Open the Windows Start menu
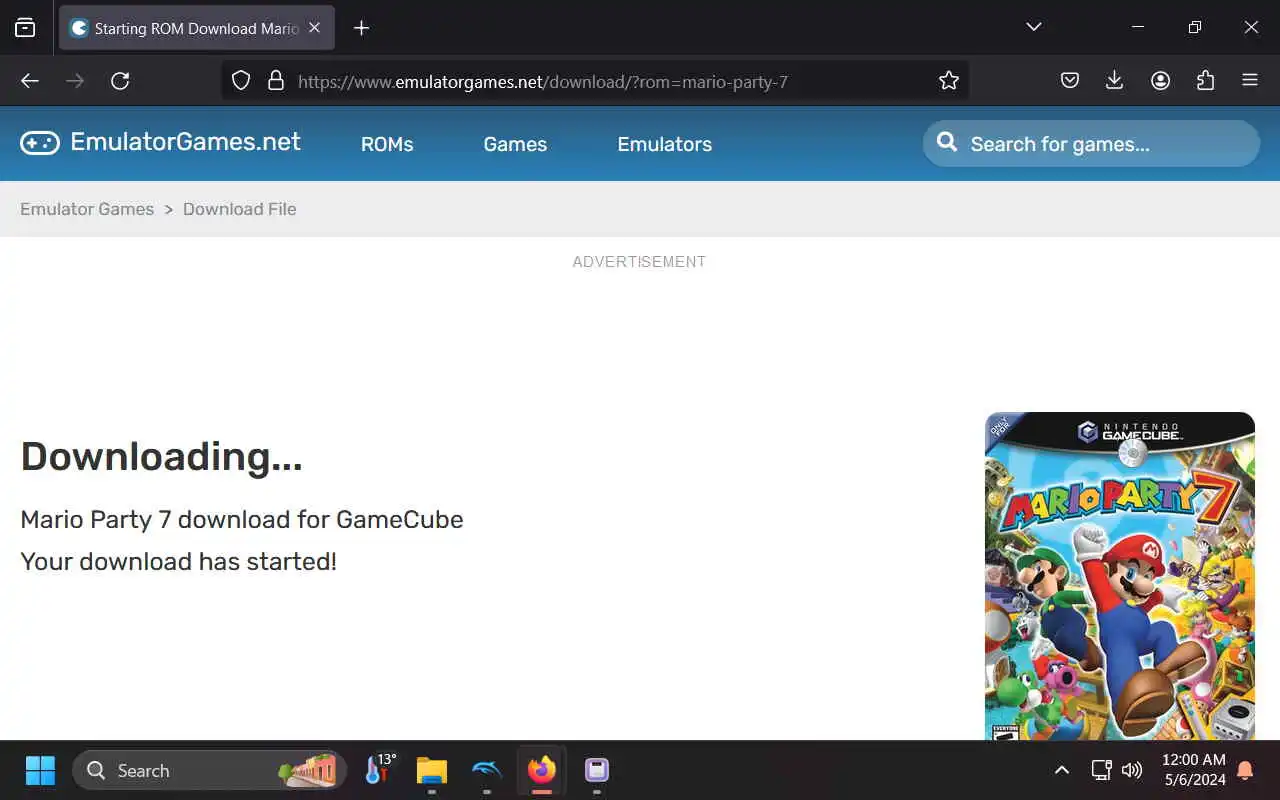Image resolution: width=1280 pixels, height=800 pixels. coord(40,770)
